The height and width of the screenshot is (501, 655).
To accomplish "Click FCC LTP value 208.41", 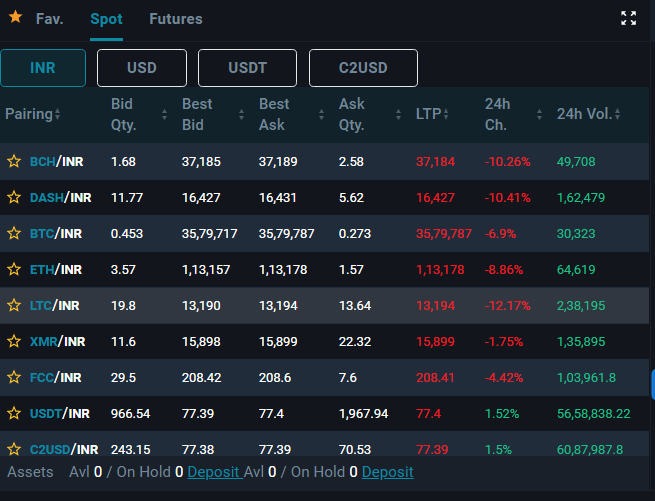I will [x=435, y=377].
